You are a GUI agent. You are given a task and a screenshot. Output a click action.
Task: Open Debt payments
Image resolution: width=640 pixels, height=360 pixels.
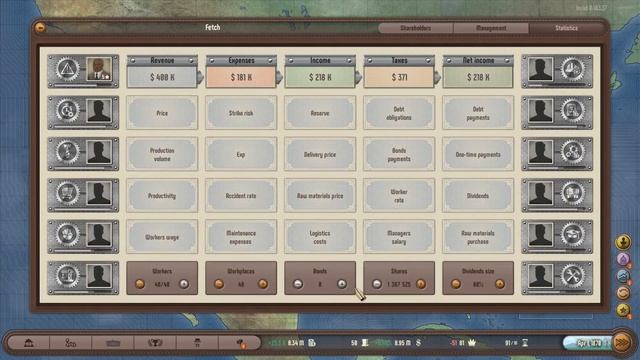478,113
